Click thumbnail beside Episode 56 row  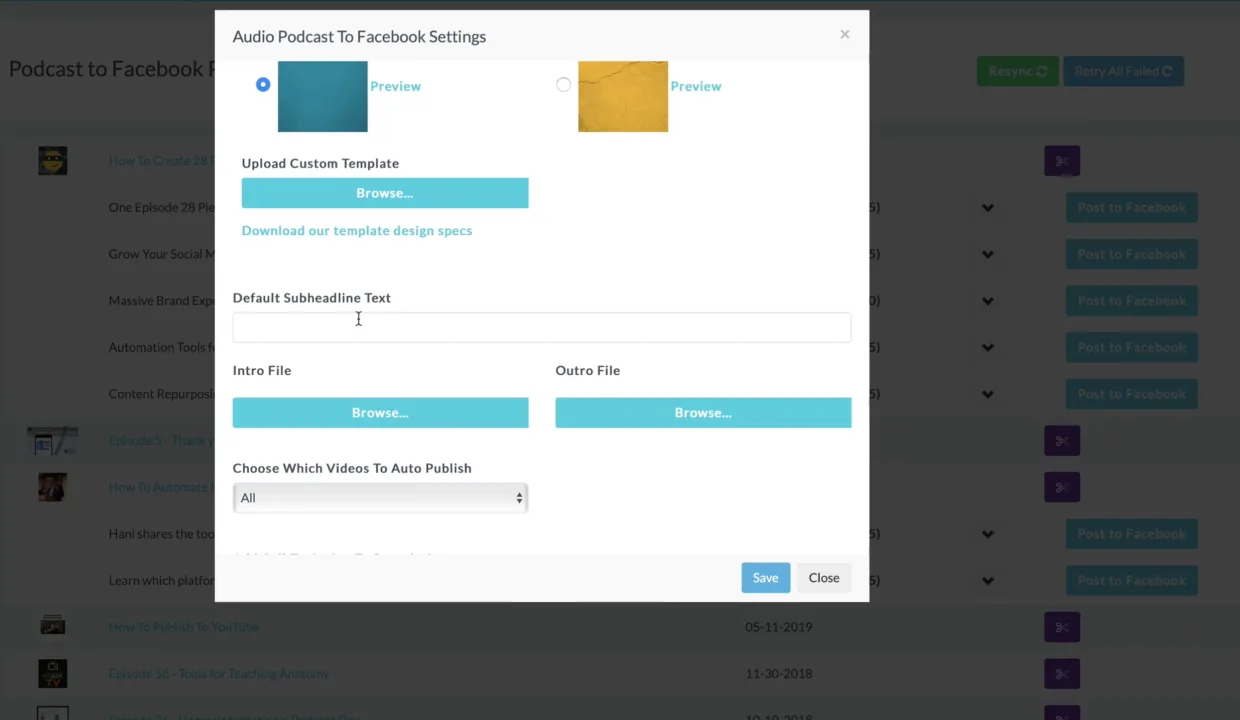pos(53,673)
